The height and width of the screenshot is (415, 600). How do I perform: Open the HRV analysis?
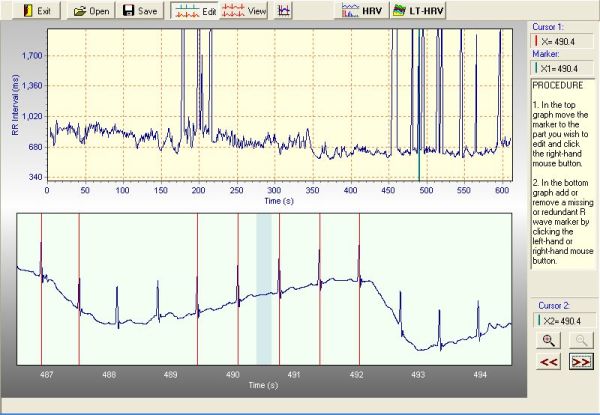point(362,11)
